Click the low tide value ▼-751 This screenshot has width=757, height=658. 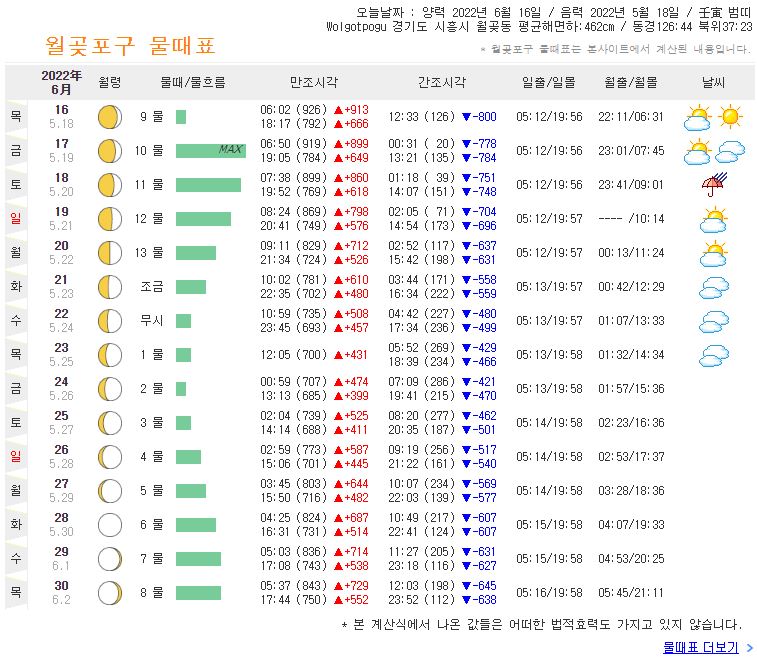coord(479,178)
